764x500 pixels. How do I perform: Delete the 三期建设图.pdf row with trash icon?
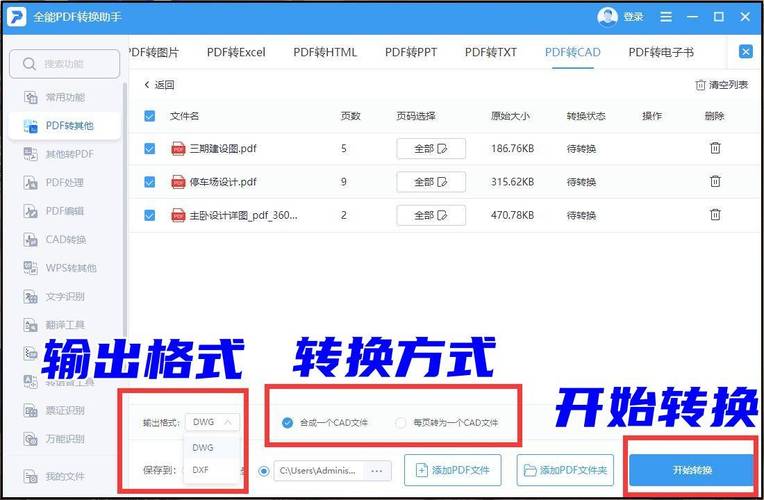point(715,148)
